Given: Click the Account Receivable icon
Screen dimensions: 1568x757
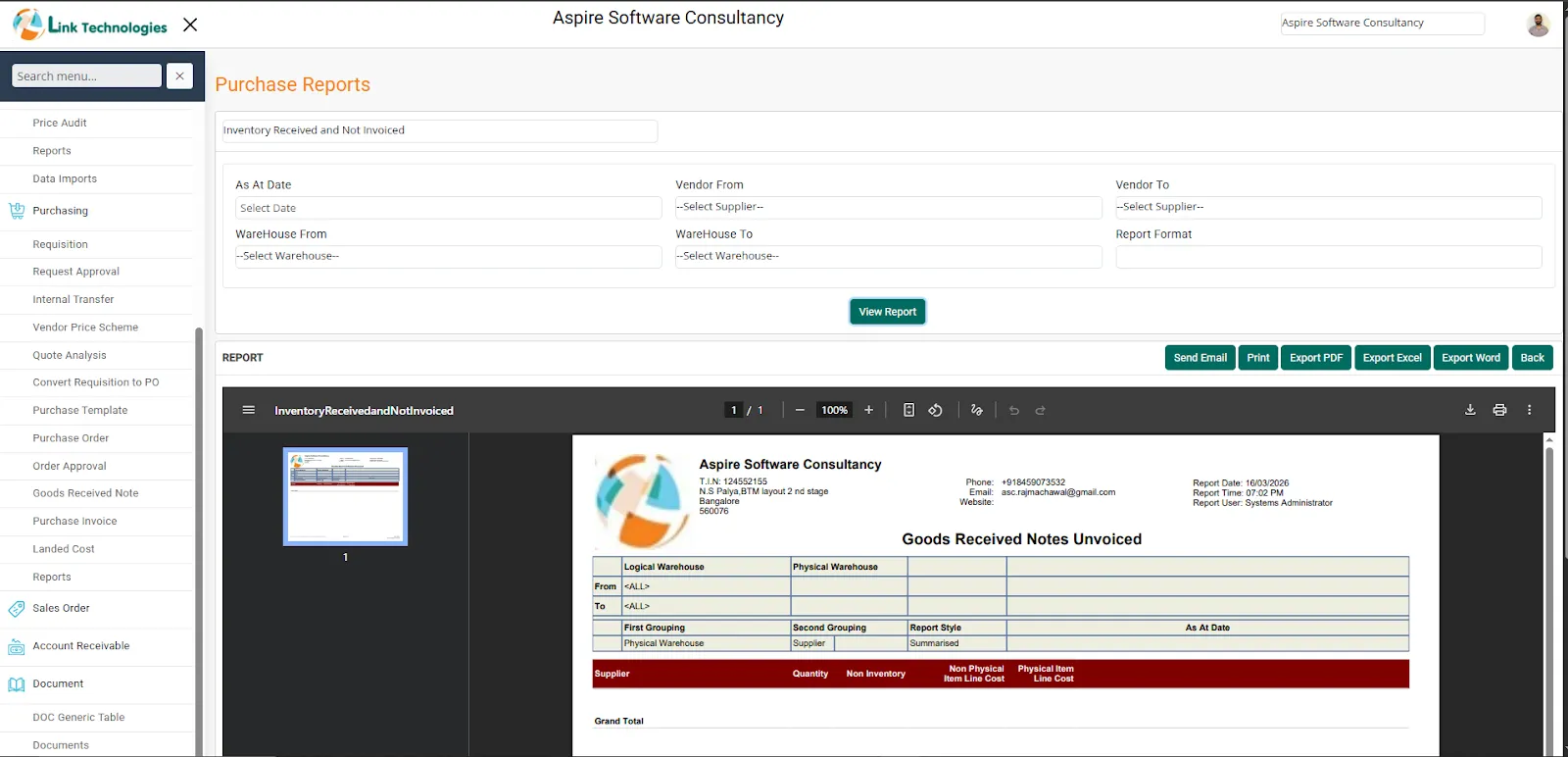Looking at the screenshot, I should [x=17, y=646].
